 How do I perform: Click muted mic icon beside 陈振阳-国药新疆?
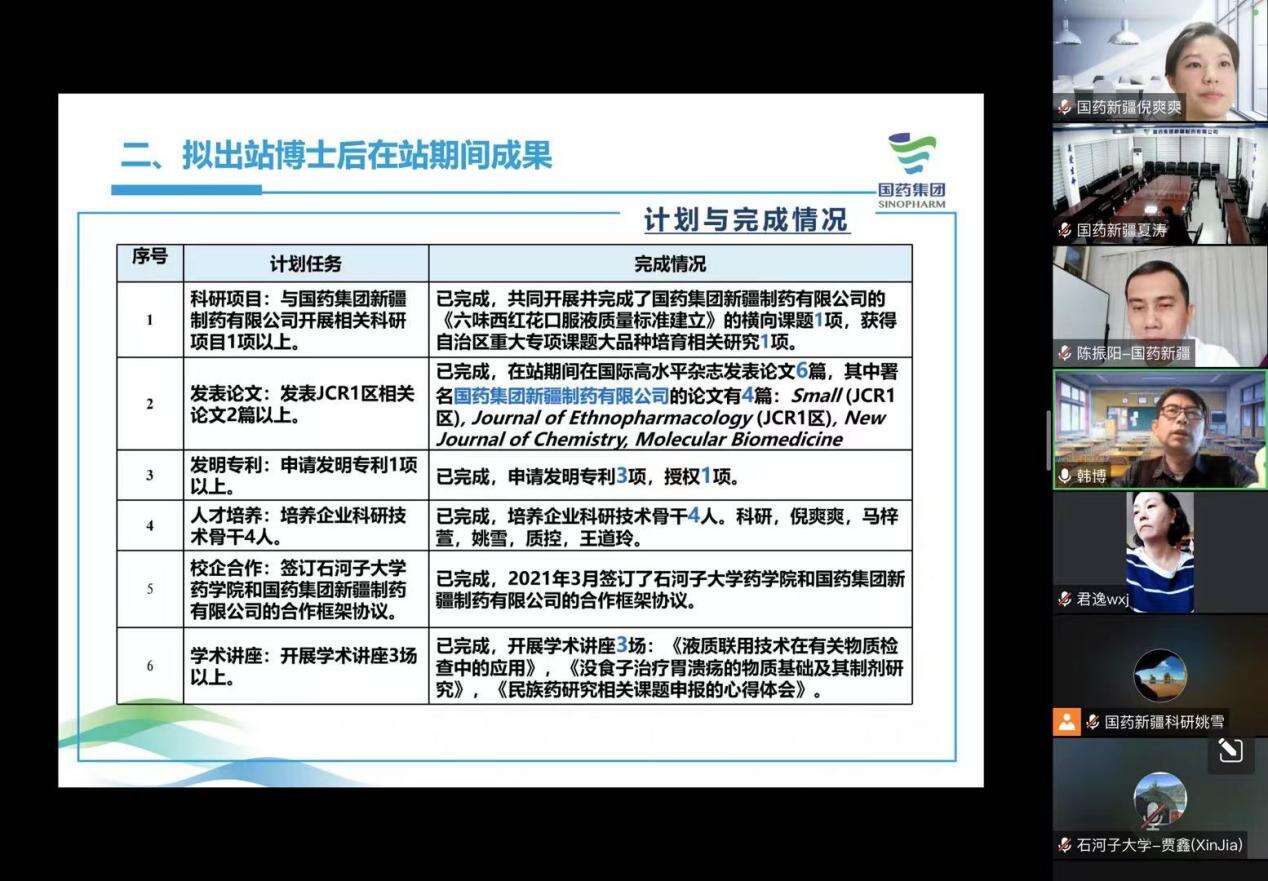pos(1065,353)
